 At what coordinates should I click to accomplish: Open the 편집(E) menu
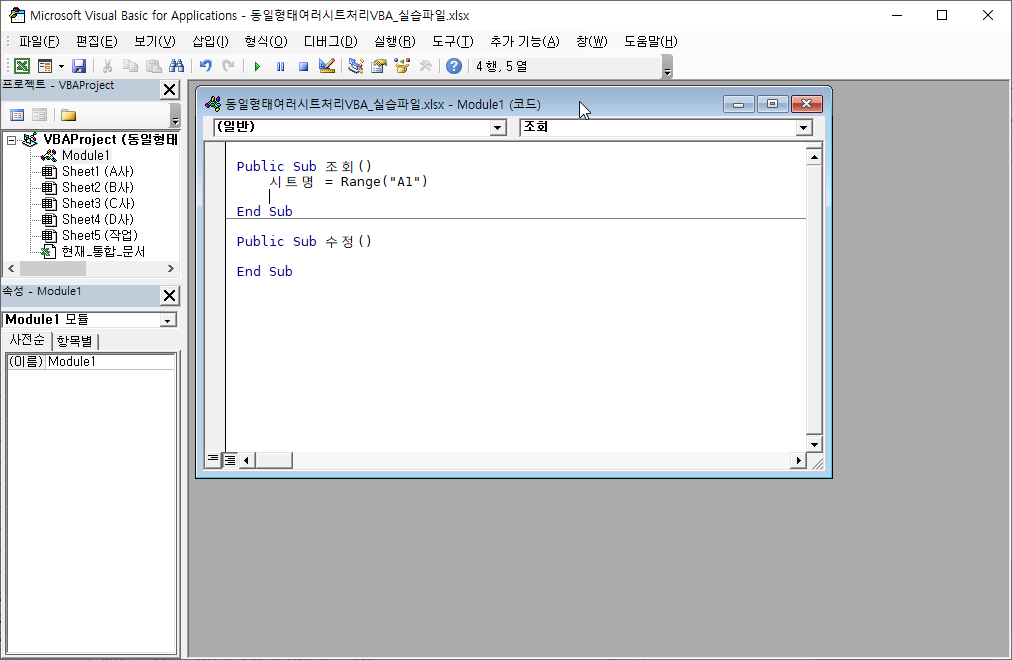pos(97,41)
